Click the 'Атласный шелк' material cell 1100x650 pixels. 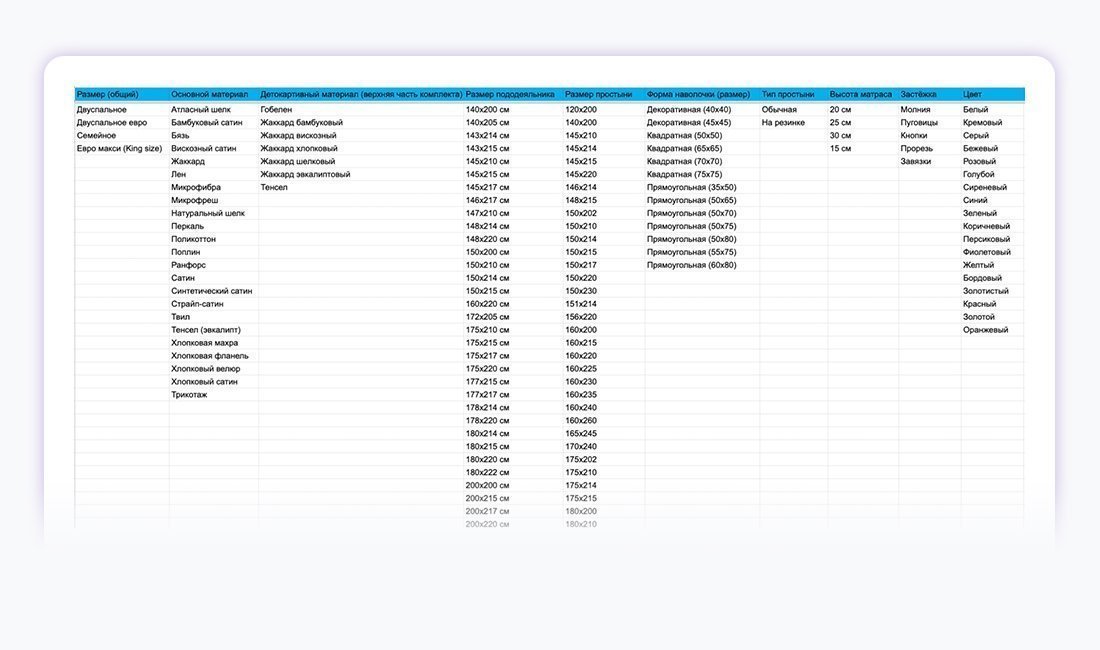(x=201, y=109)
